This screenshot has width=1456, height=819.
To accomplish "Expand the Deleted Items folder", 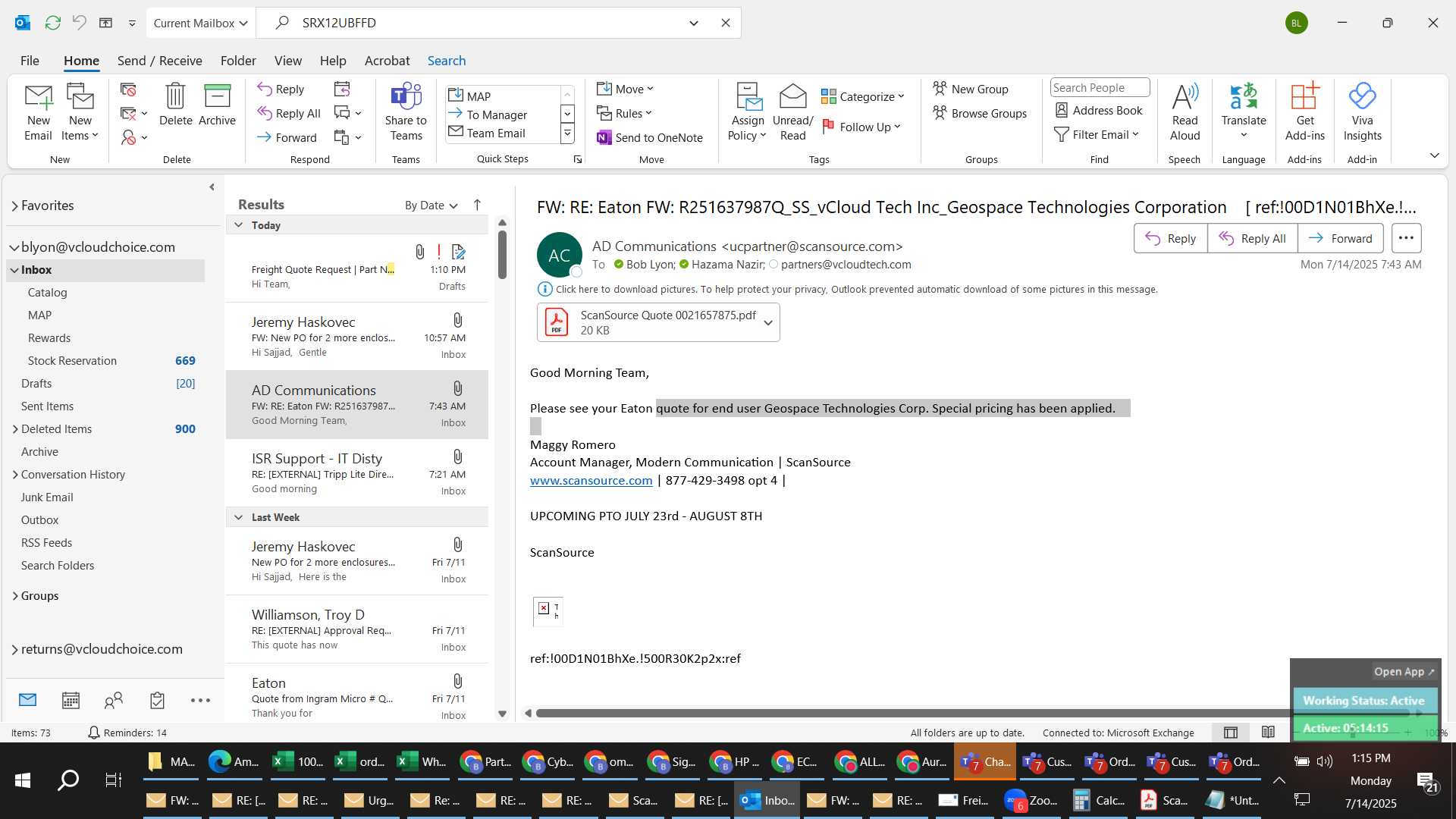I will (x=15, y=429).
